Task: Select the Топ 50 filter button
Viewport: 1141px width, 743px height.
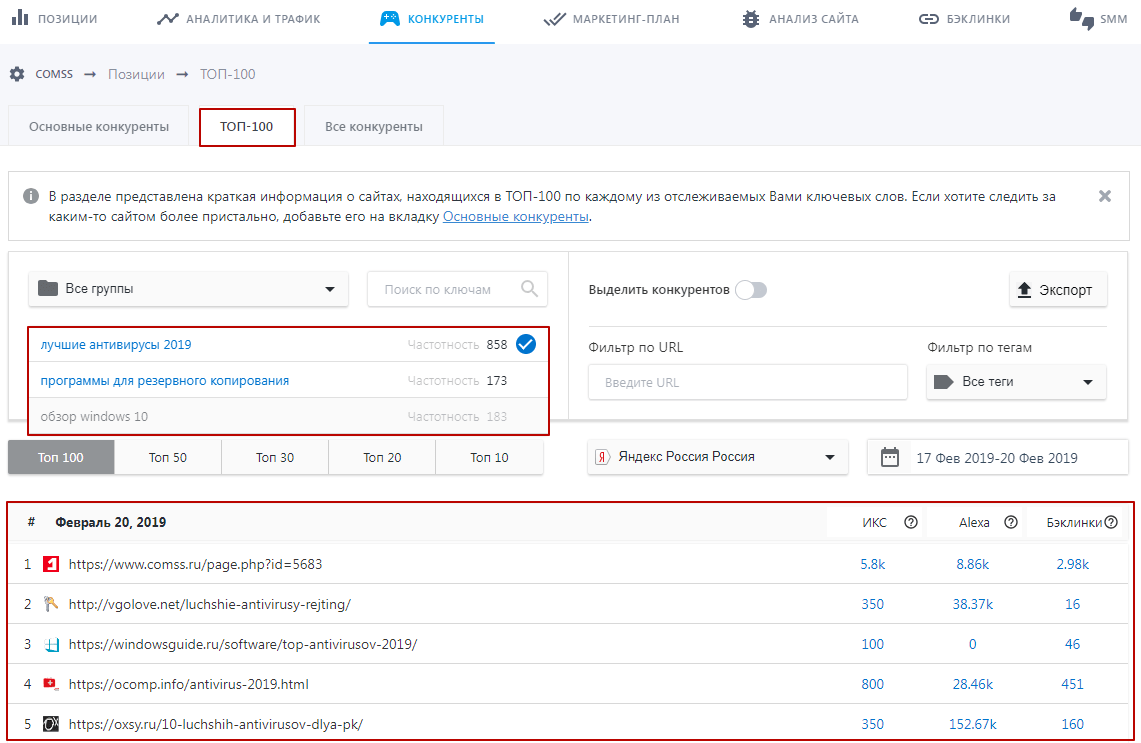Action: click(x=168, y=457)
